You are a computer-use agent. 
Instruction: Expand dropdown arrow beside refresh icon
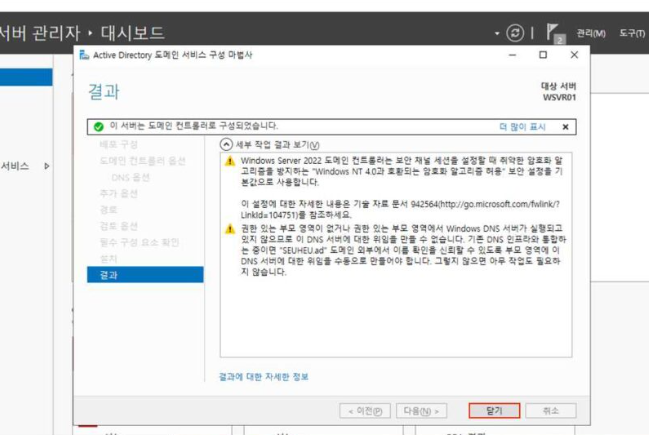pos(497,34)
